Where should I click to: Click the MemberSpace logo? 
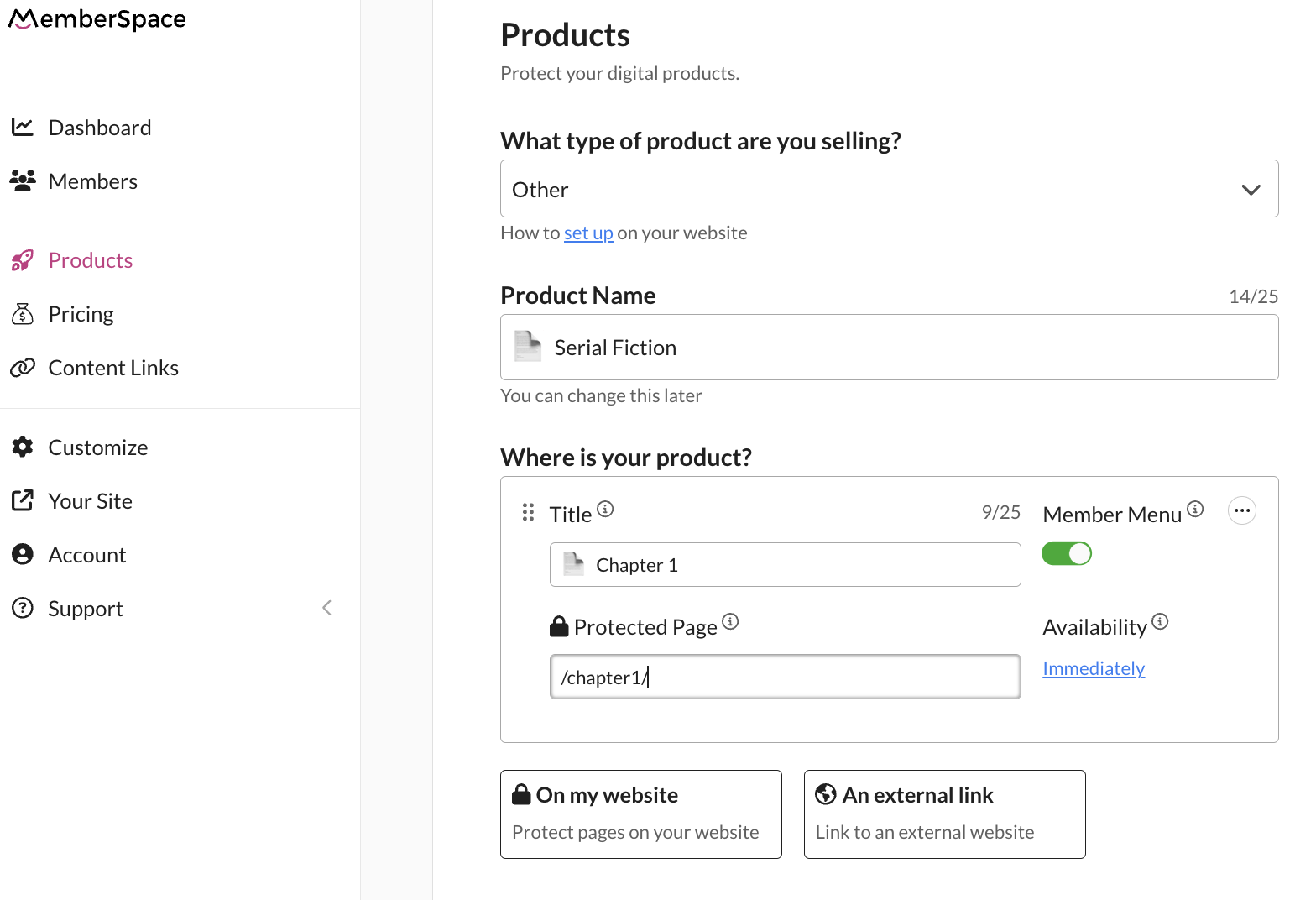point(97,19)
